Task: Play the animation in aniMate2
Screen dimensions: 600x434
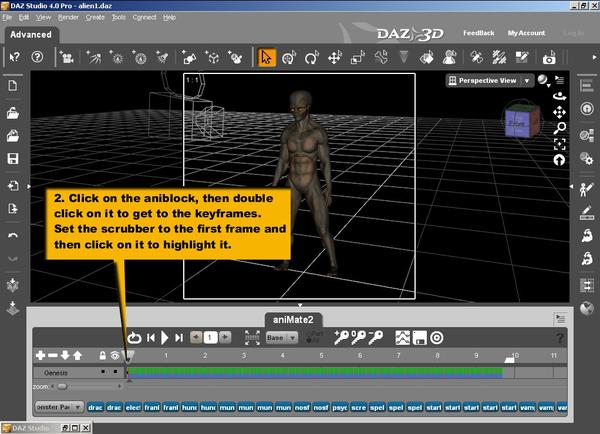Action: click(x=165, y=338)
